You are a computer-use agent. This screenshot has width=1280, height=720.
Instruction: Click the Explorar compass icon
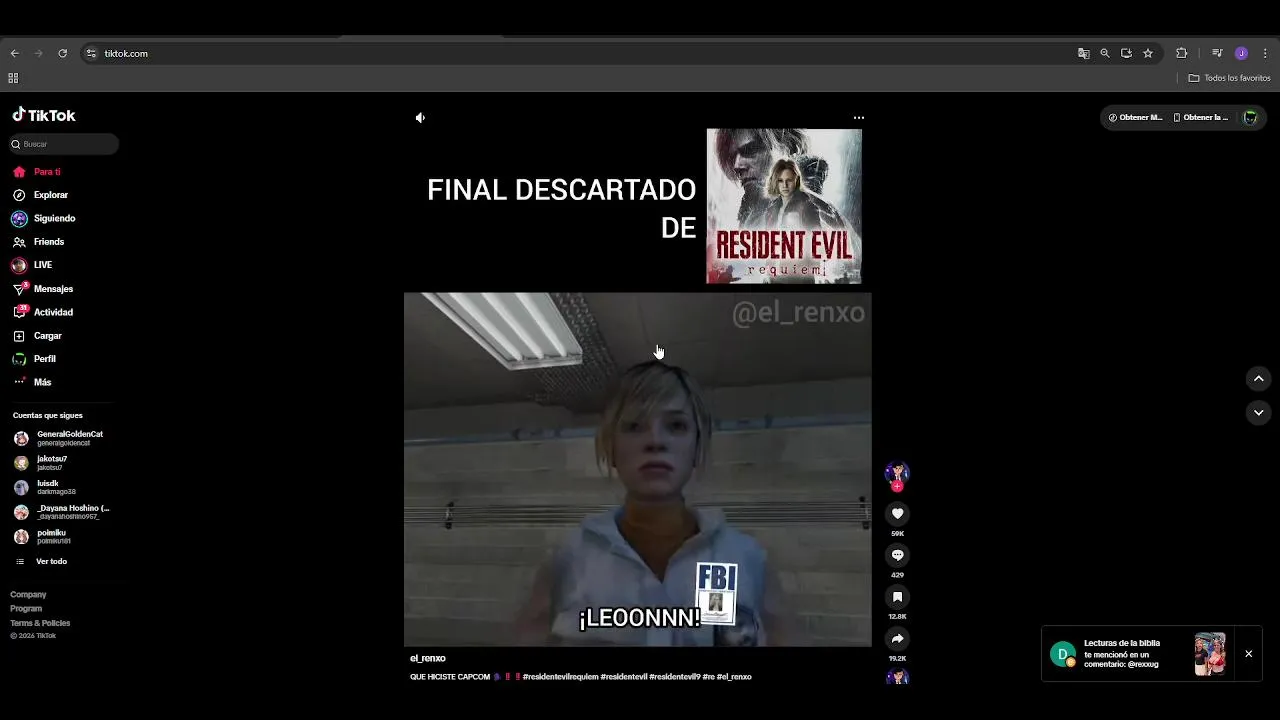click(x=19, y=195)
